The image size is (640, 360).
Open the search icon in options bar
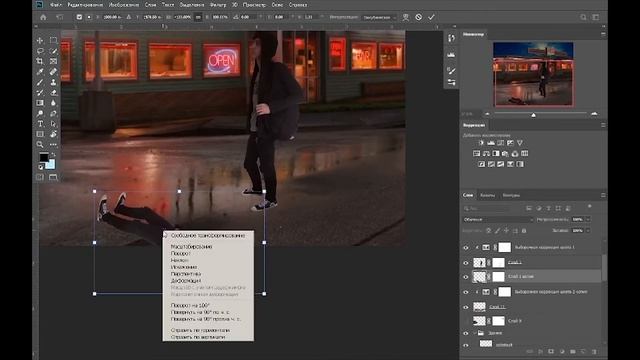pos(583,17)
